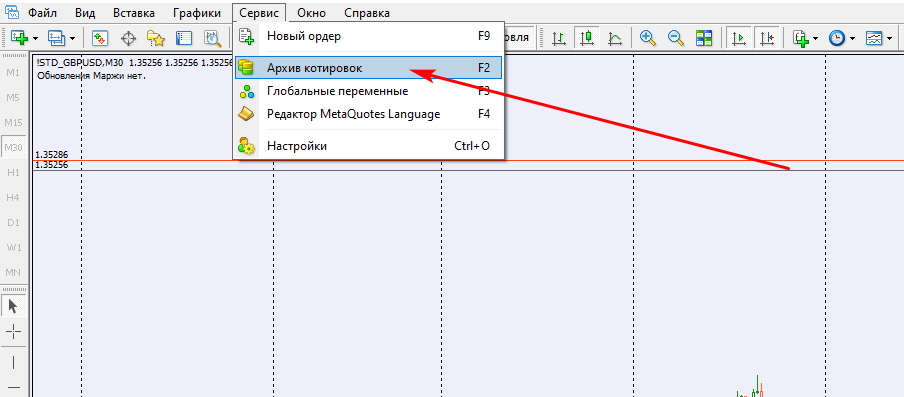Select the H1 timeframe button
The height and width of the screenshot is (397, 904).
[x=13, y=172]
